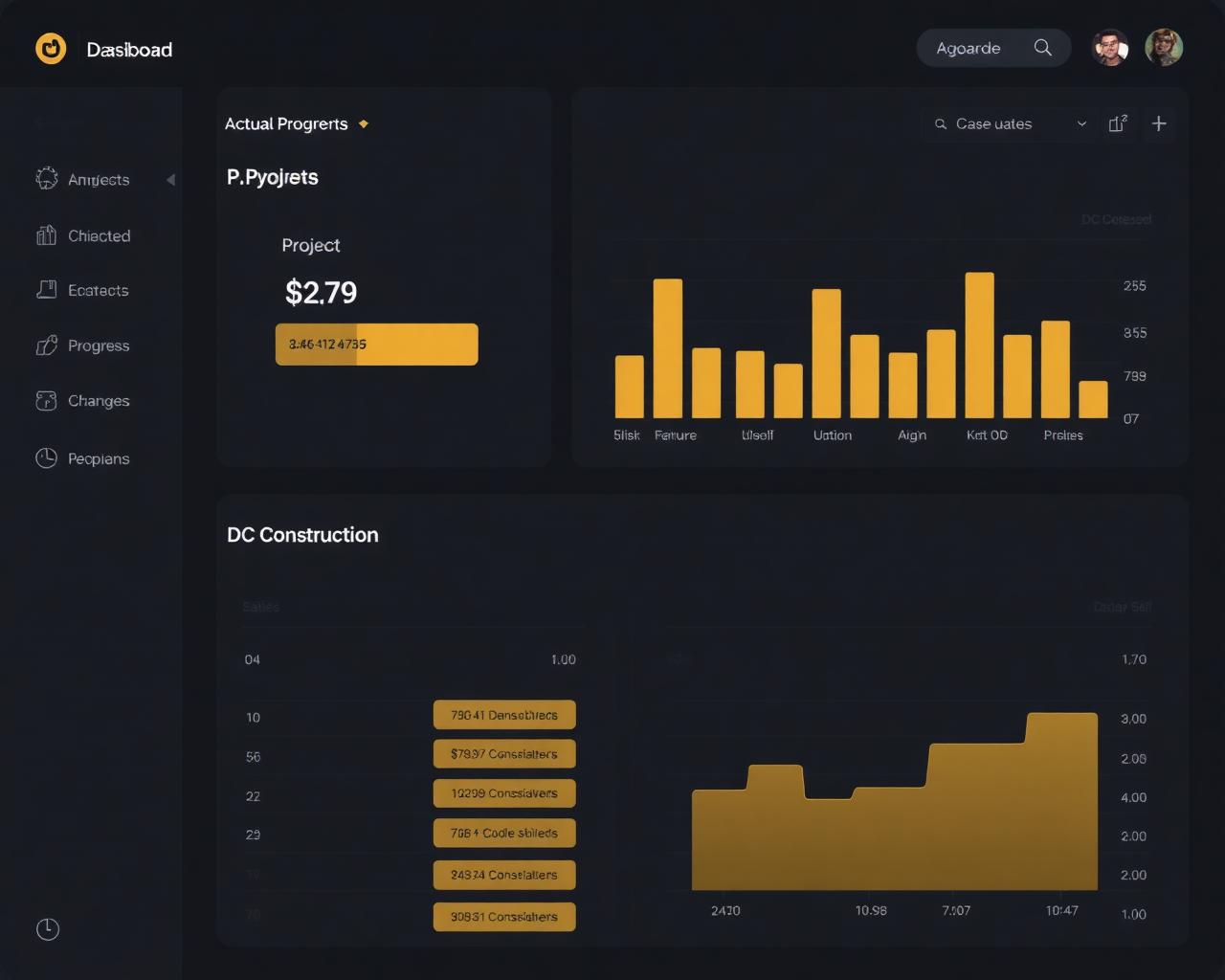The width and height of the screenshot is (1225, 980).
Task: Open the Chiected menu item
Action: click(100, 235)
